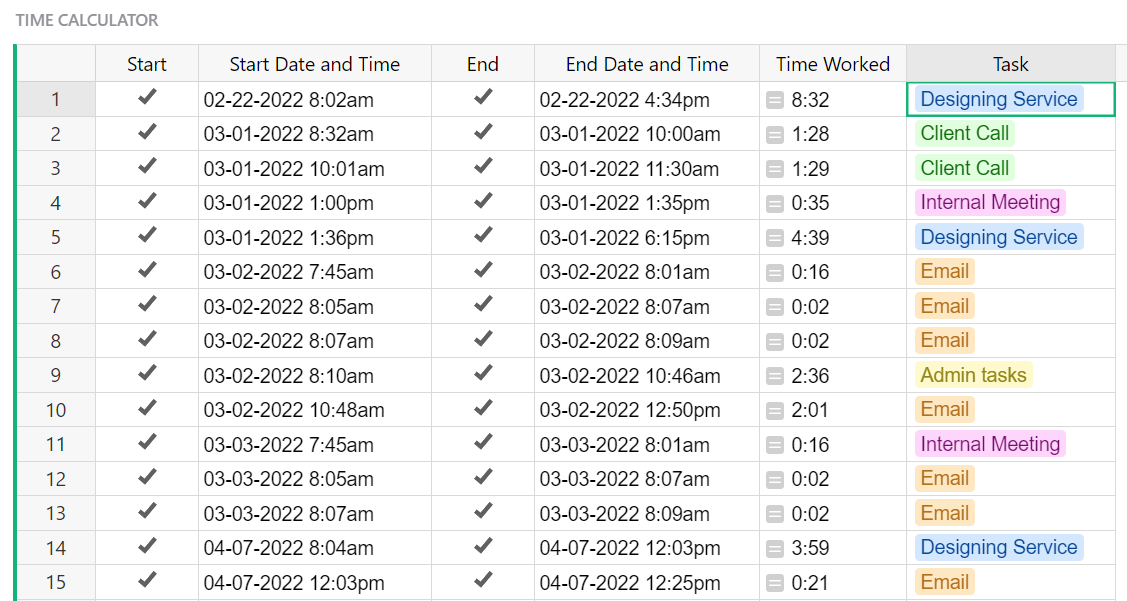Open the Task column header menu

click(1010, 63)
